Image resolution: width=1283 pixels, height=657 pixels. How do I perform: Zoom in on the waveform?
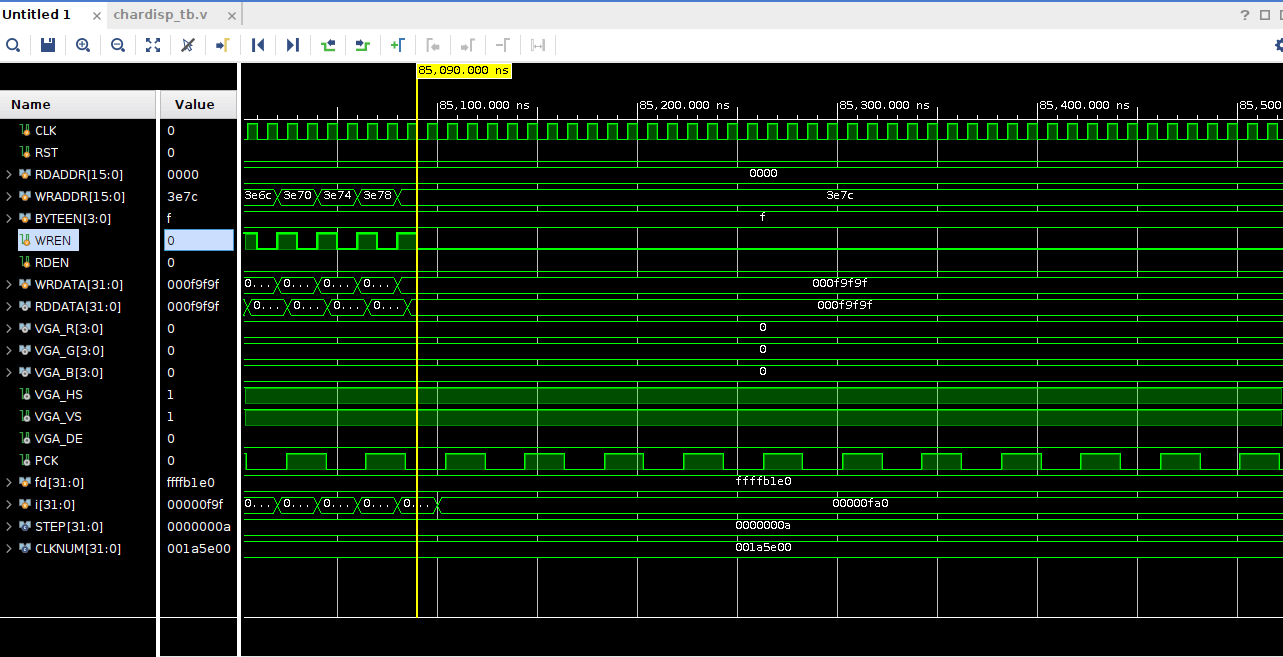point(83,45)
